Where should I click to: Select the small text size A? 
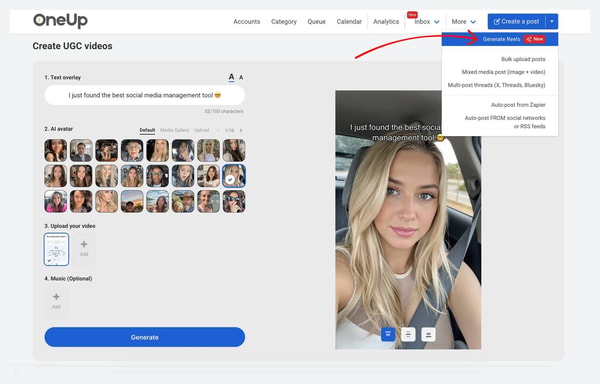click(x=241, y=78)
